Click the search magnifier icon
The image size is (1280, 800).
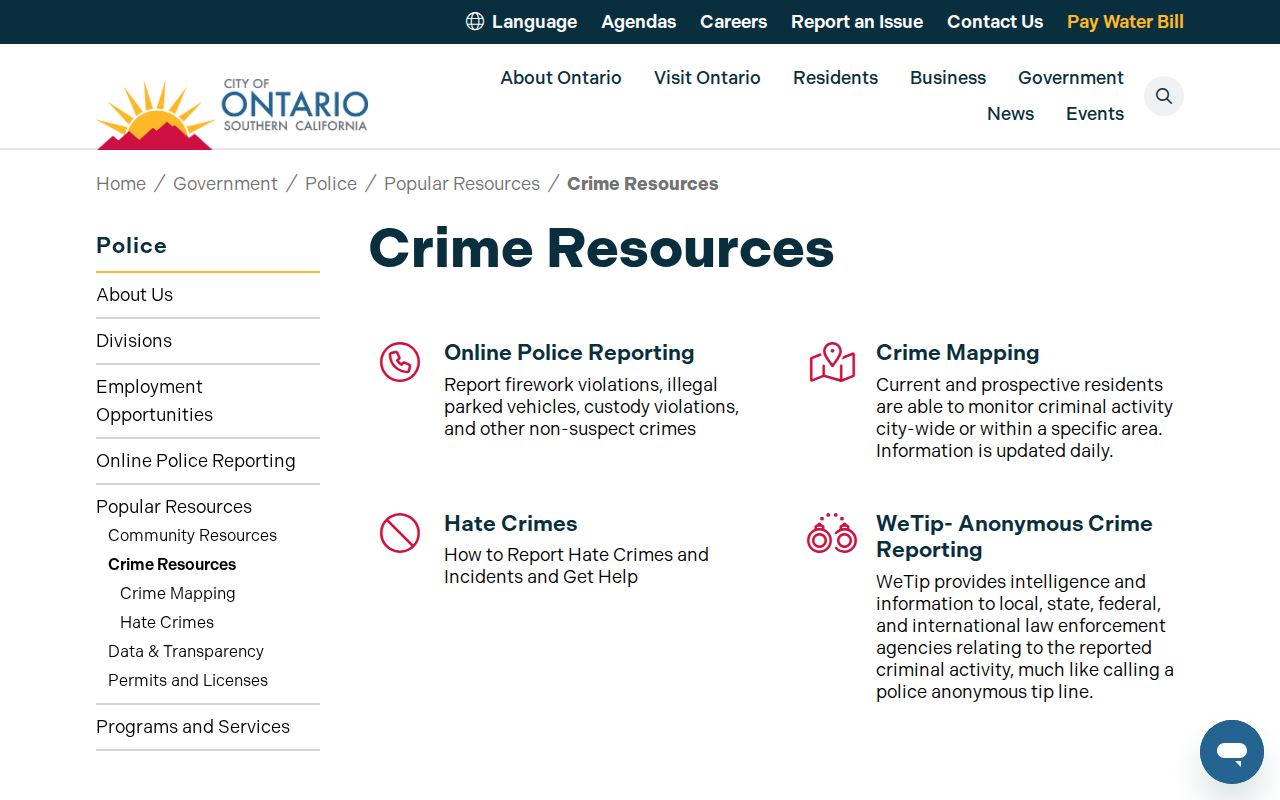1164,96
